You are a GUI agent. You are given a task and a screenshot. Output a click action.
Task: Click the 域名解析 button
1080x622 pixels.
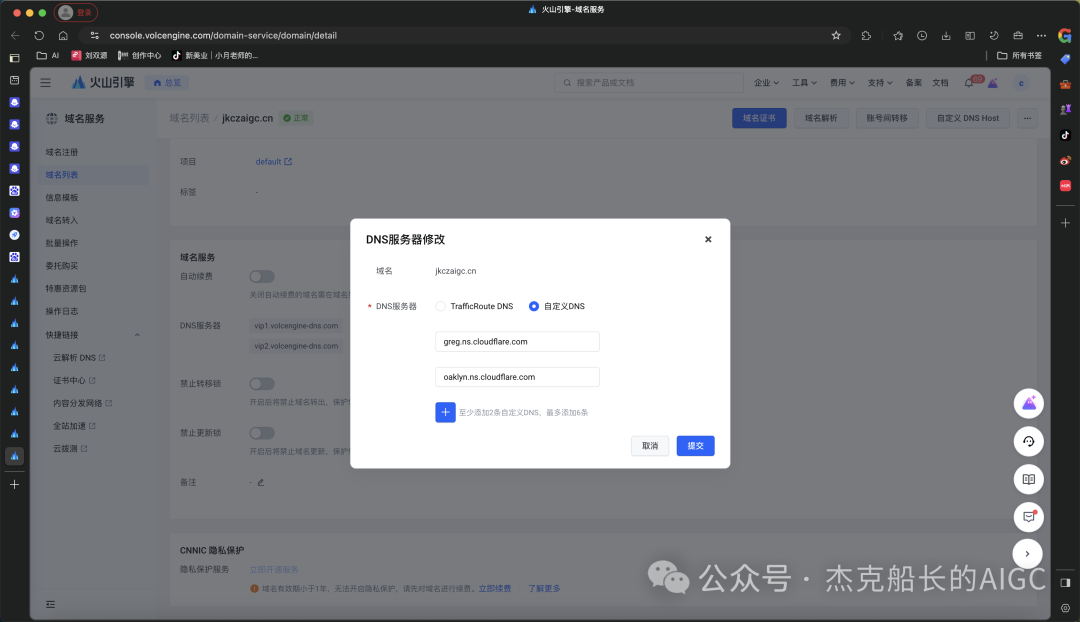point(821,118)
